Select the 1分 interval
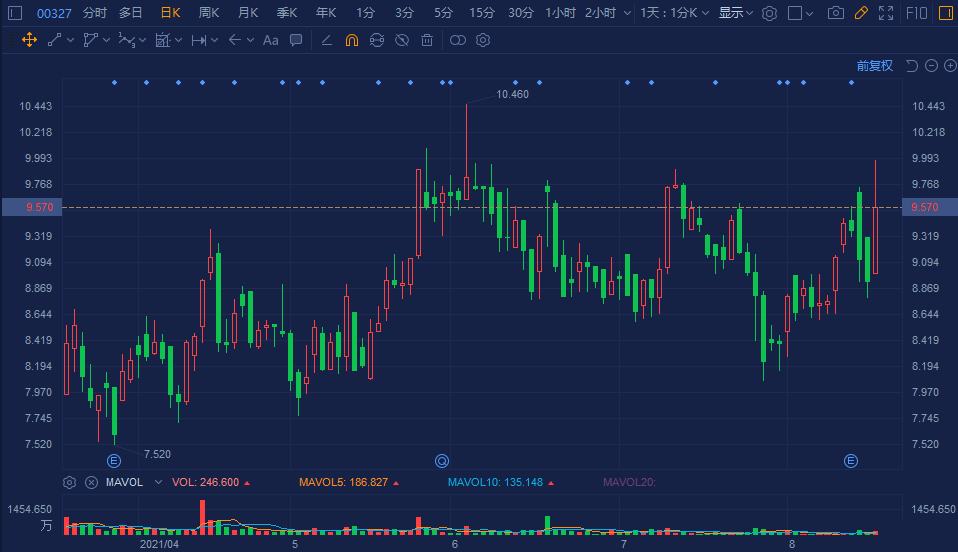The image size is (958, 552). (365, 13)
